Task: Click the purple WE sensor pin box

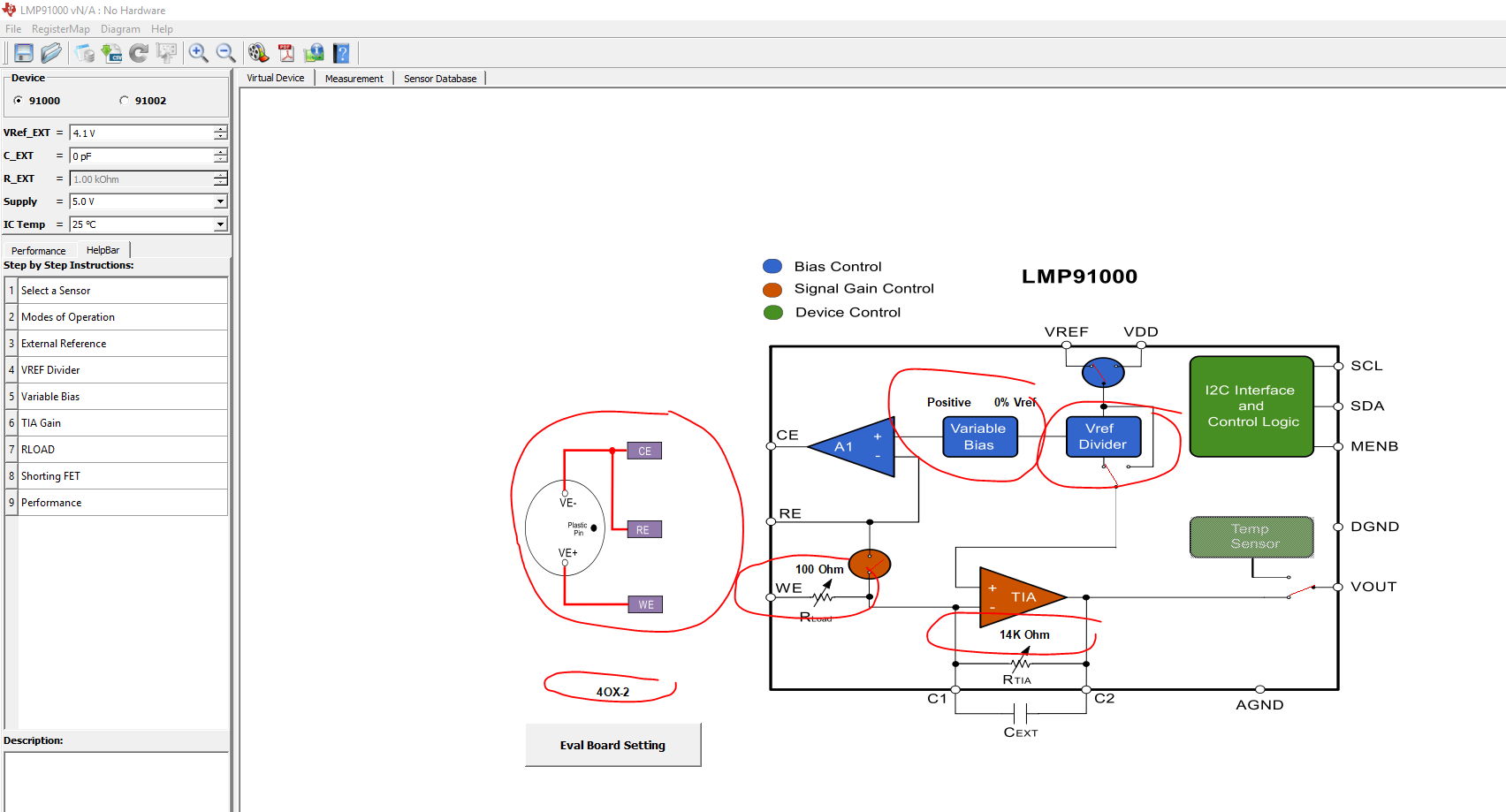Action: point(644,604)
